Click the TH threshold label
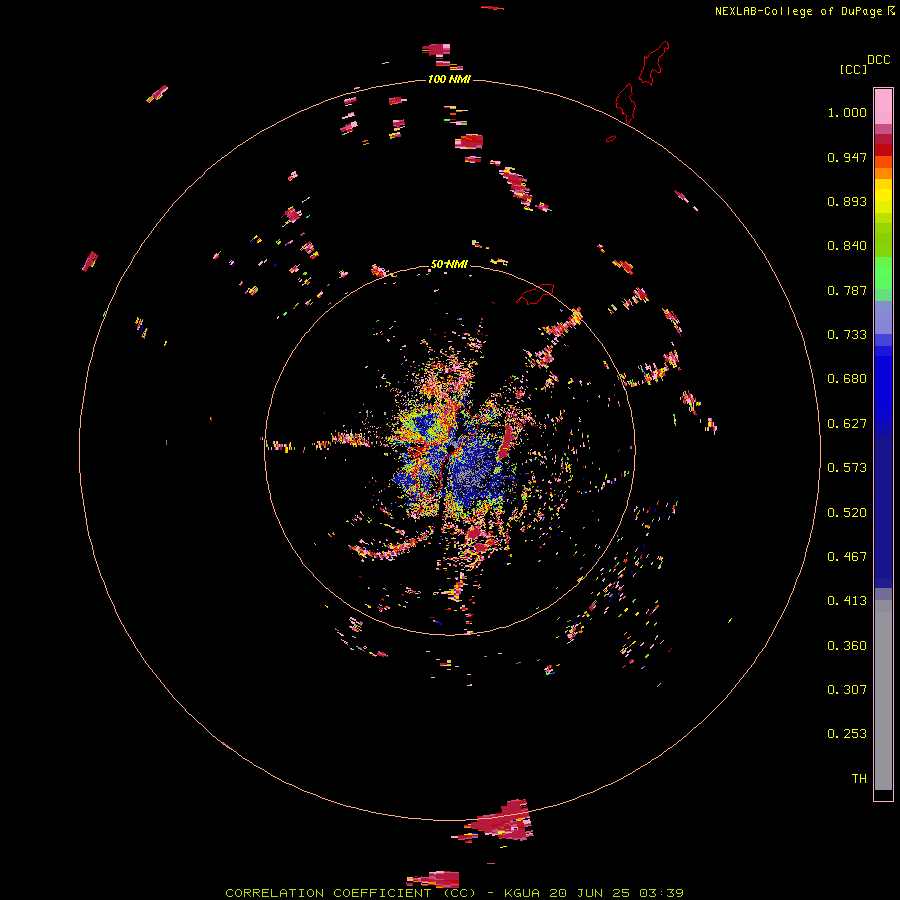 point(859,779)
